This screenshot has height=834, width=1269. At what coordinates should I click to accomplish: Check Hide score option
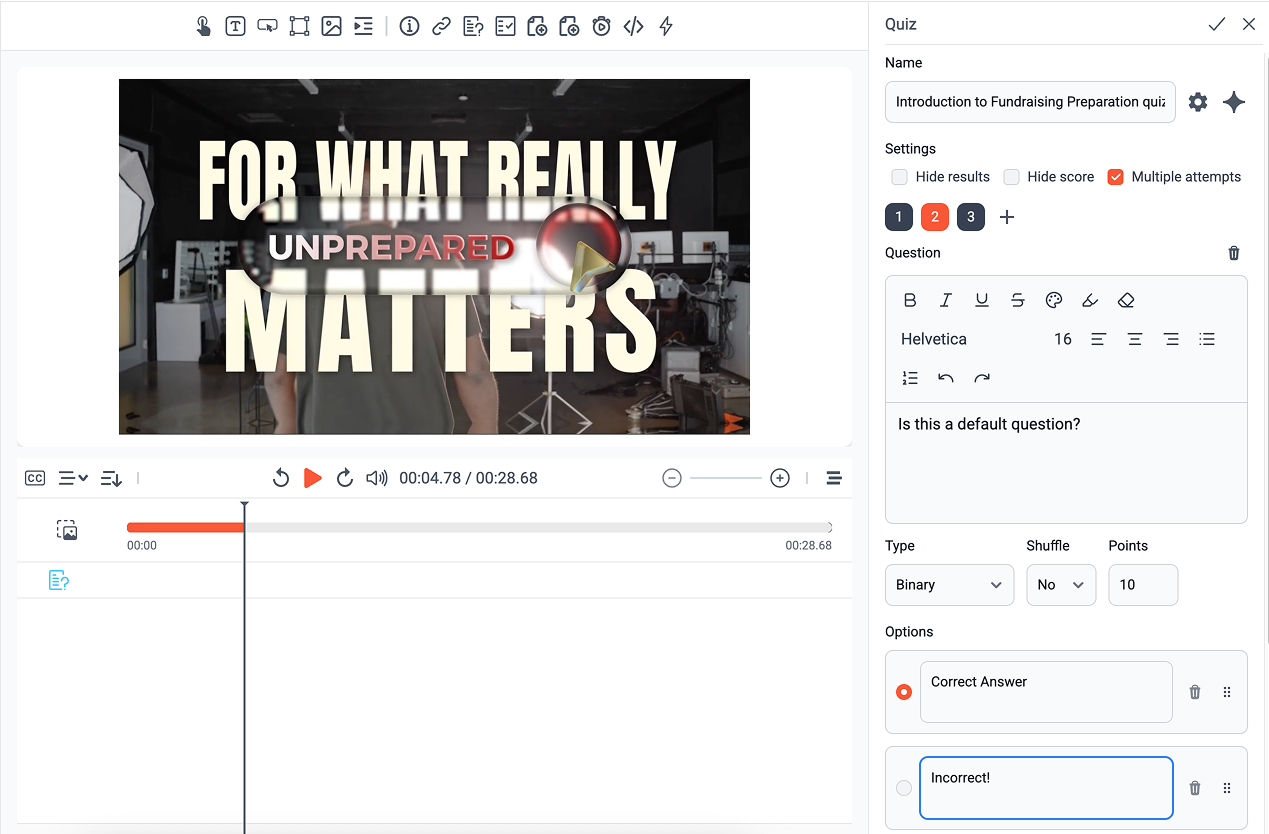click(x=1012, y=177)
